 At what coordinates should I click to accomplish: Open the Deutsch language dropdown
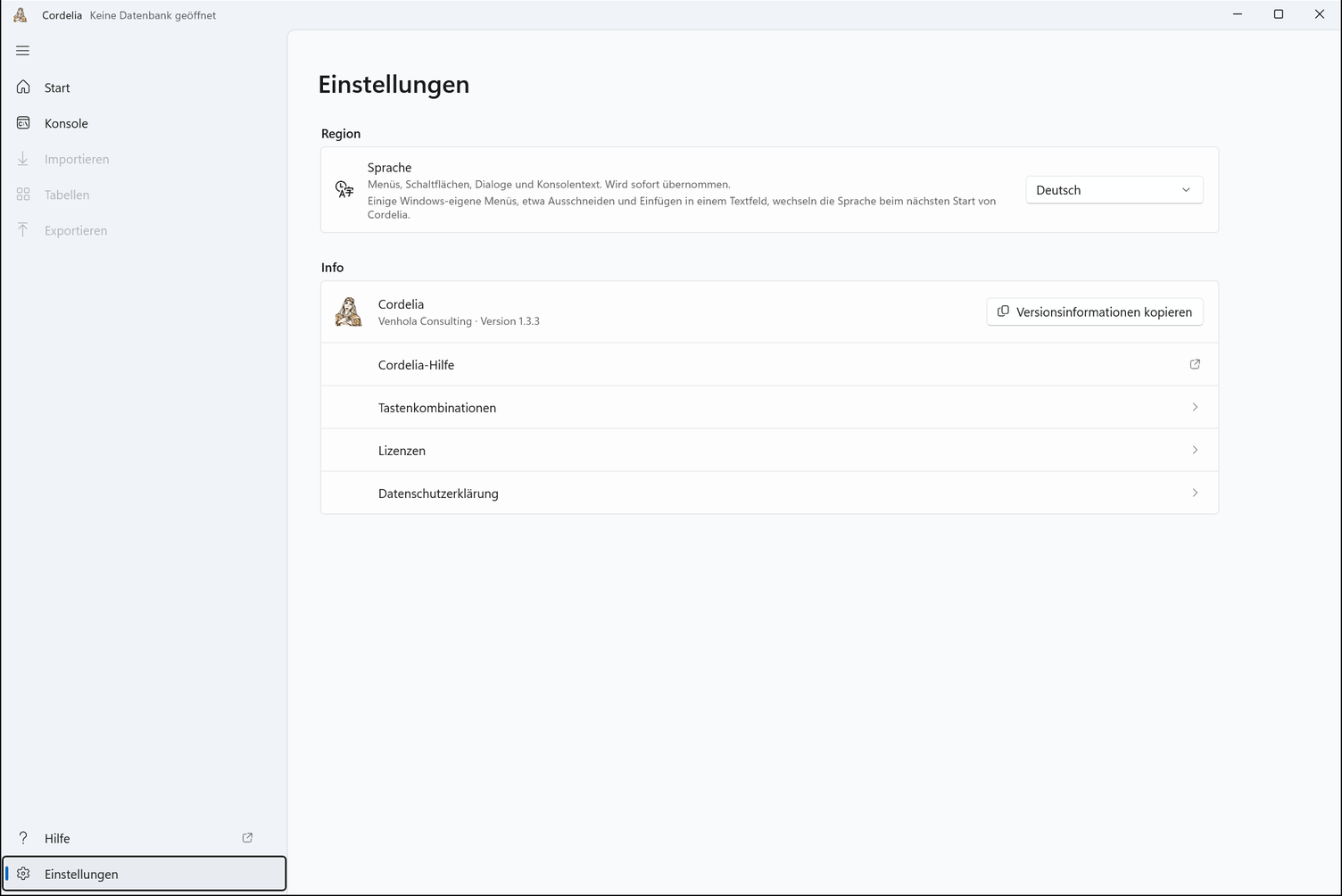[x=1114, y=190]
